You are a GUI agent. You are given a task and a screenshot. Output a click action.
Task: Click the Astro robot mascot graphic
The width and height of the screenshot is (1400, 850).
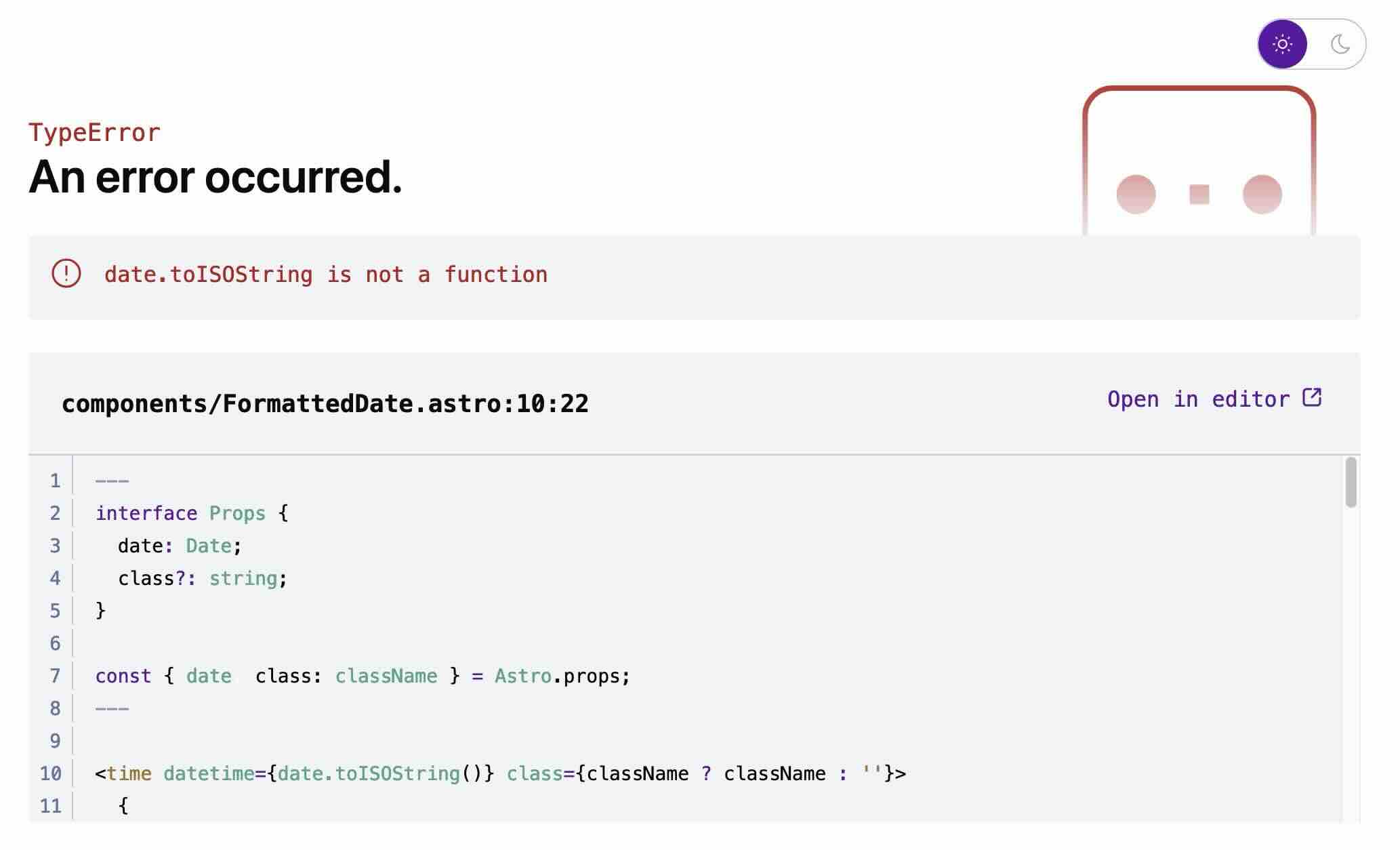1199,161
